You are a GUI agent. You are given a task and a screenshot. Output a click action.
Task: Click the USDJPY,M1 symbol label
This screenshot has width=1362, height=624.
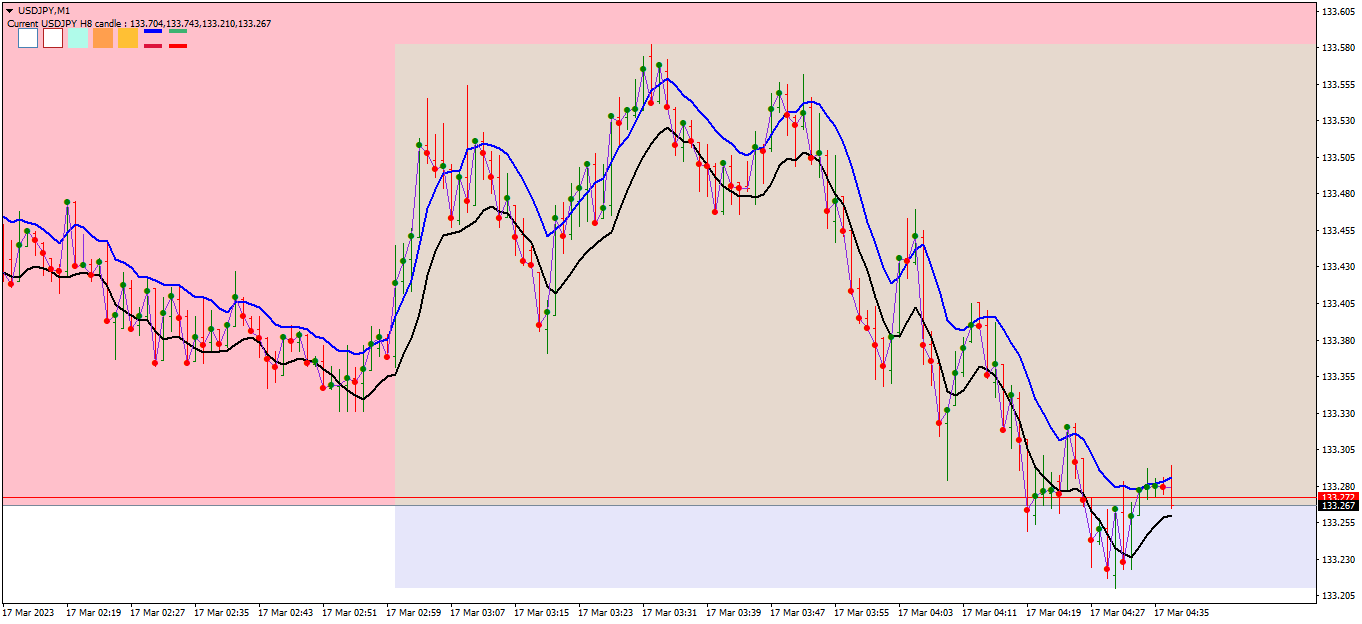tap(44, 10)
